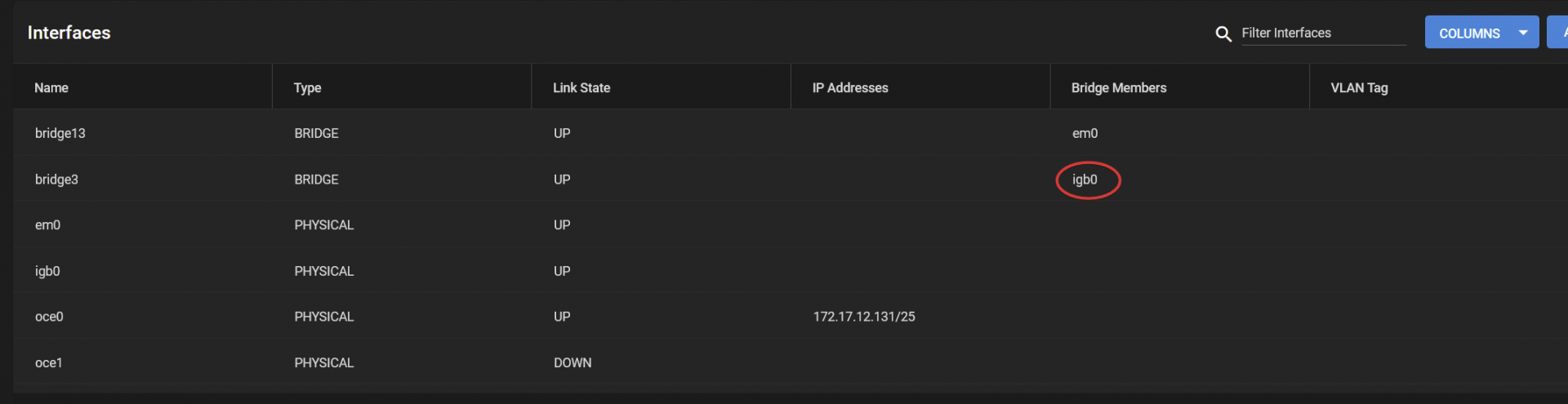Select the oce0 interface row
Image resolution: width=1568 pixels, height=404 pixels.
click(x=791, y=316)
